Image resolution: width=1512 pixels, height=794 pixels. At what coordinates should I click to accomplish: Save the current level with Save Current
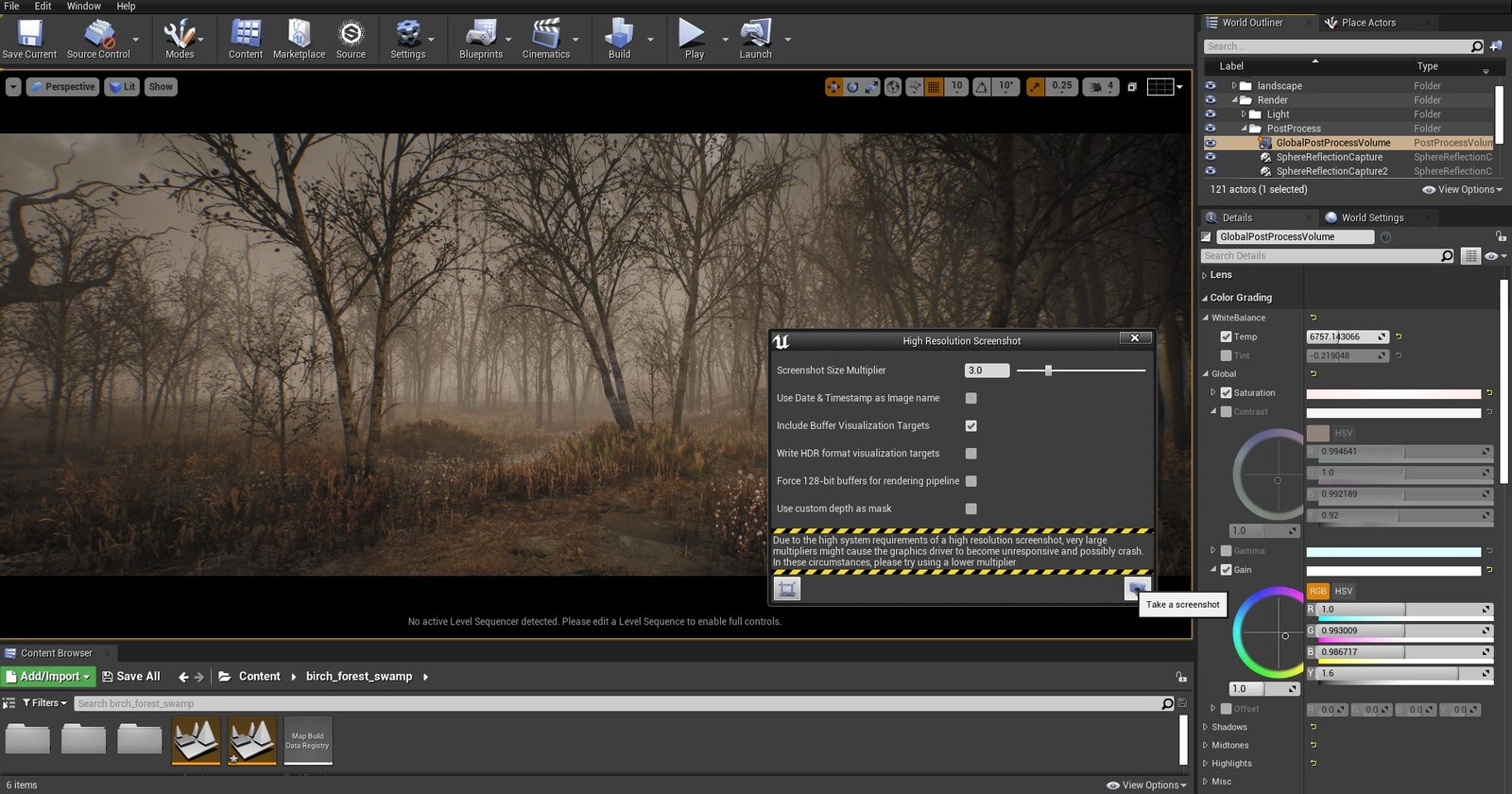coord(29,39)
